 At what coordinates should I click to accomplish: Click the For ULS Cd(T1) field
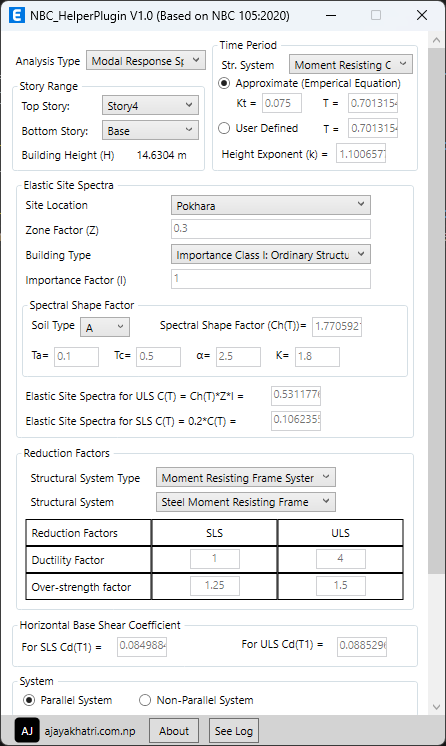(x=362, y=647)
